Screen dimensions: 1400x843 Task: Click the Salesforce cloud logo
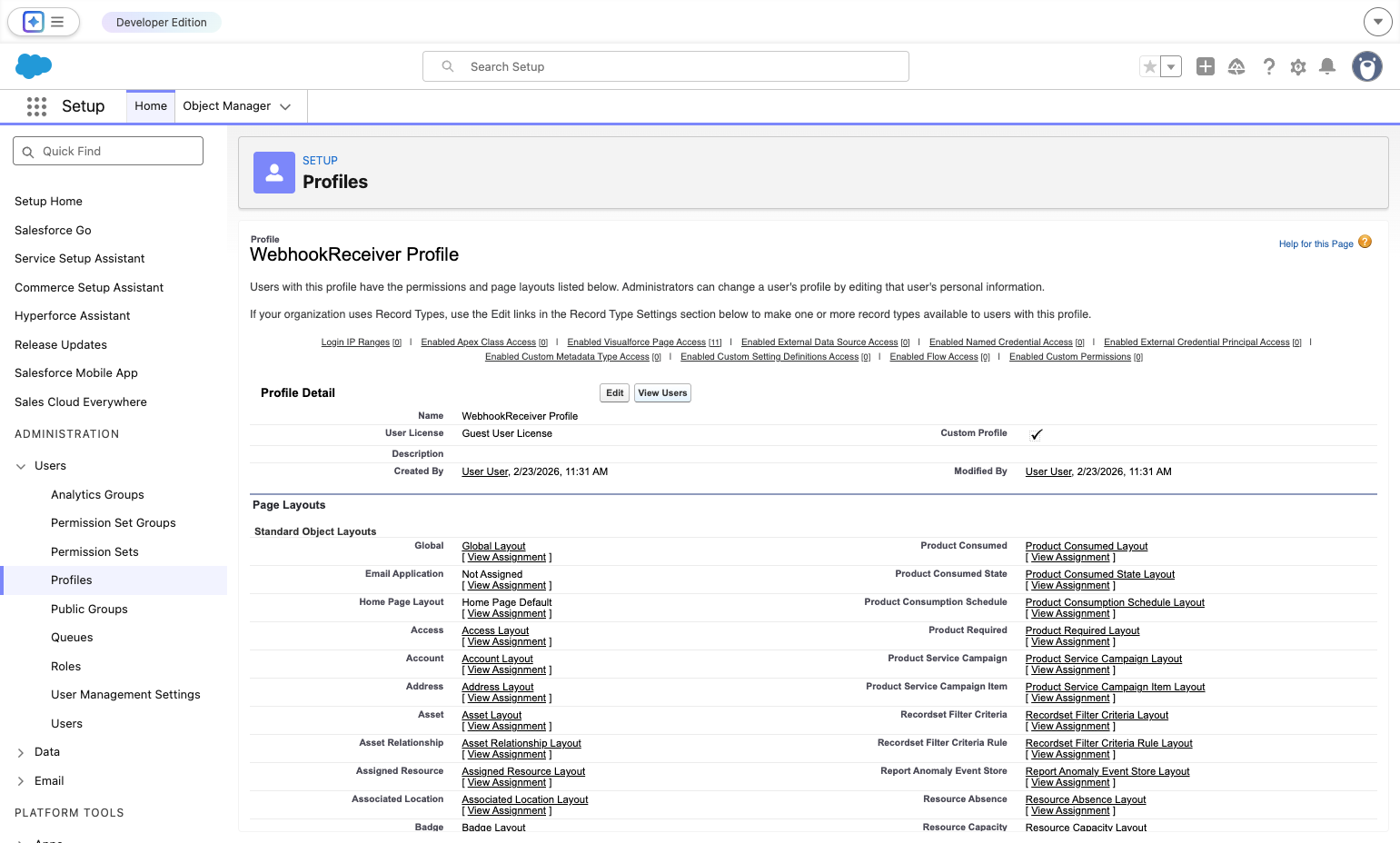point(34,66)
